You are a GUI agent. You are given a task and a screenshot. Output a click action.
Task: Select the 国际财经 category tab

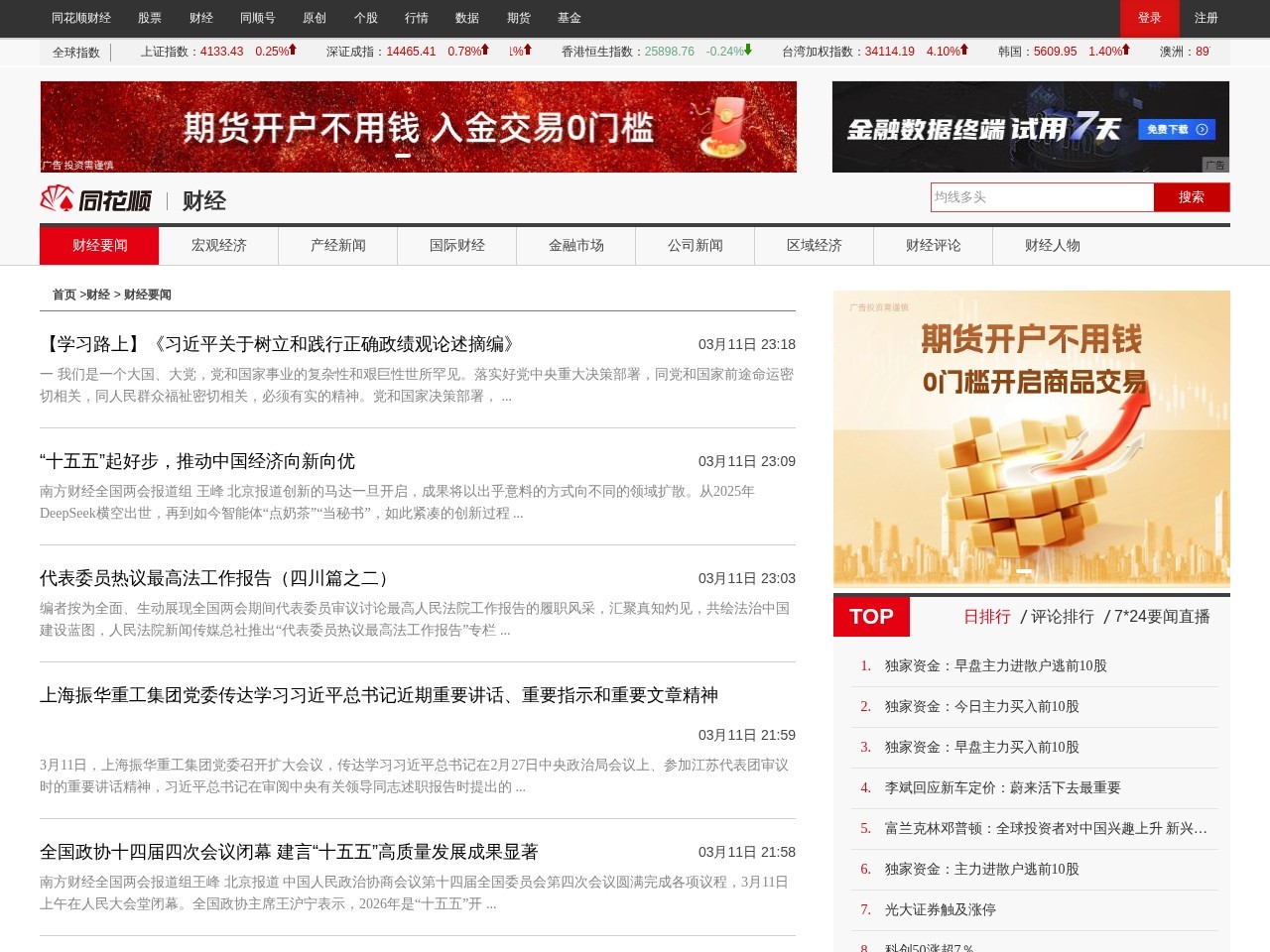pyautogui.click(x=456, y=246)
